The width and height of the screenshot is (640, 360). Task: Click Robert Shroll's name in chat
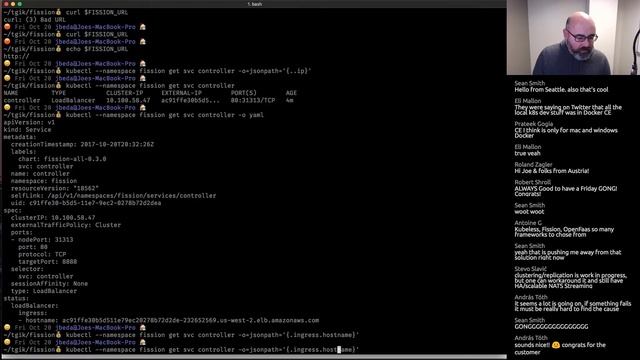point(533,182)
